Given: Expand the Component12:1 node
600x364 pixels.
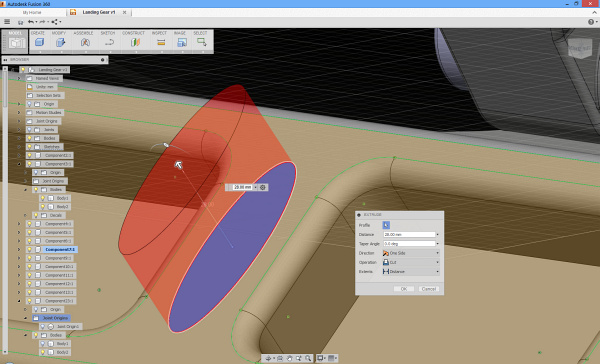Looking at the screenshot, I should tap(19, 284).
